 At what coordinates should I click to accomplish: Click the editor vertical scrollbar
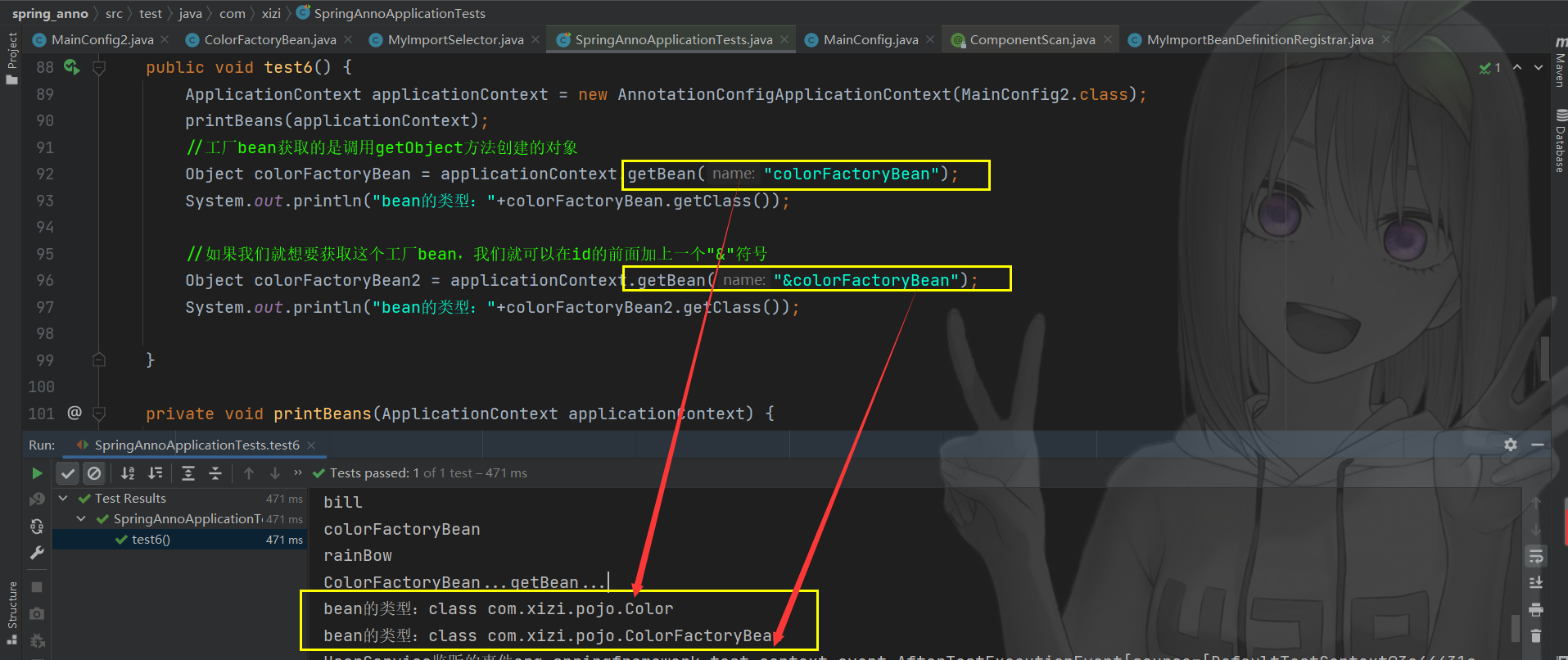[1545, 358]
